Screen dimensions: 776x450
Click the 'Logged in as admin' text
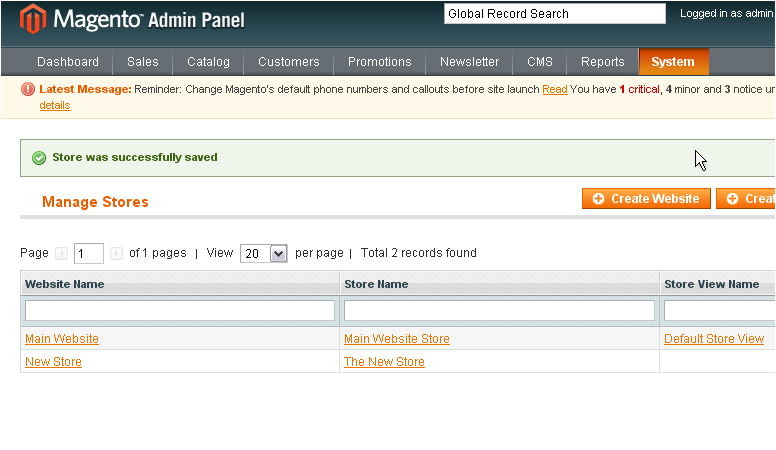click(727, 13)
